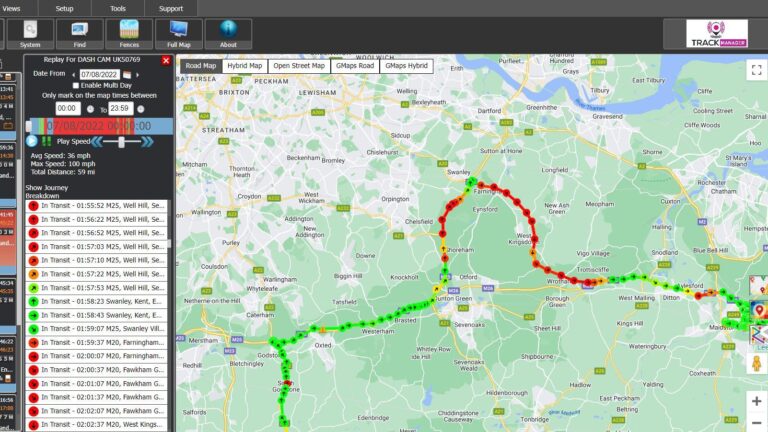768x432 pixels.
Task: Toggle fullscreen map view
Action: tap(756, 70)
